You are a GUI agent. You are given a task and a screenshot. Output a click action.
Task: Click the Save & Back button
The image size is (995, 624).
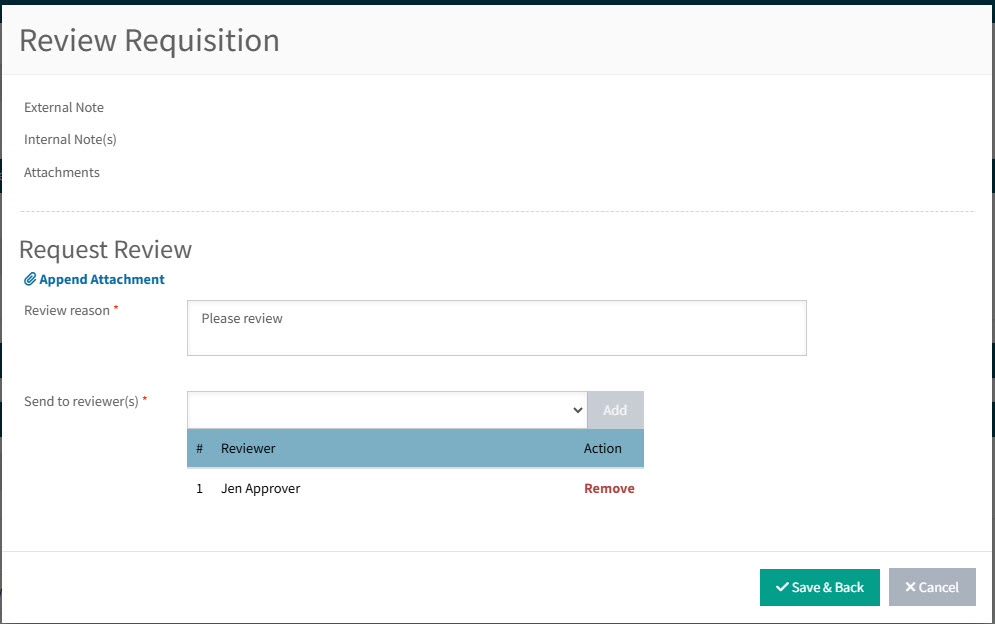click(x=819, y=587)
